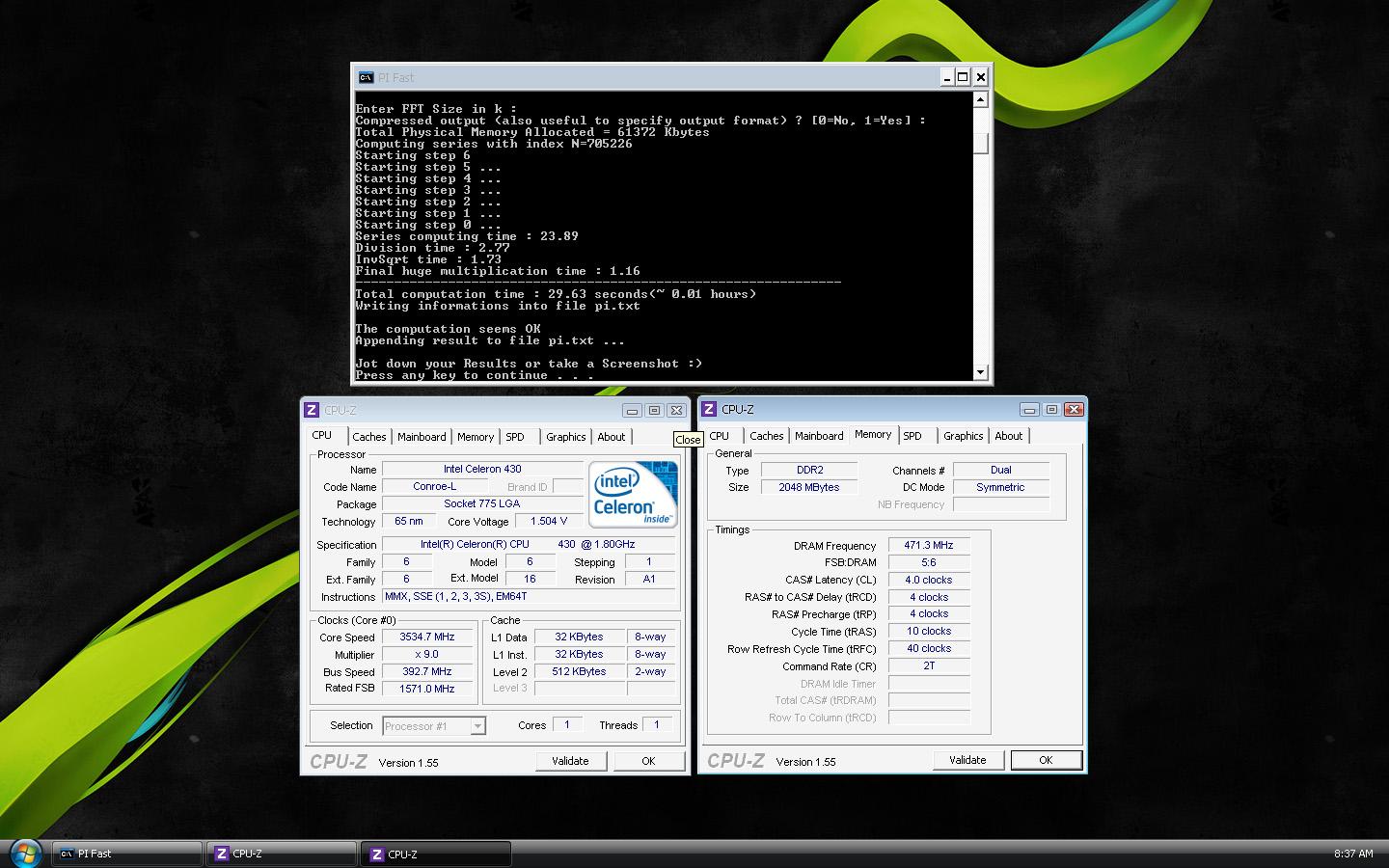Open About tab in left CPU-Z
The height and width of the screenshot is (868, 1389).
(611, 437)
